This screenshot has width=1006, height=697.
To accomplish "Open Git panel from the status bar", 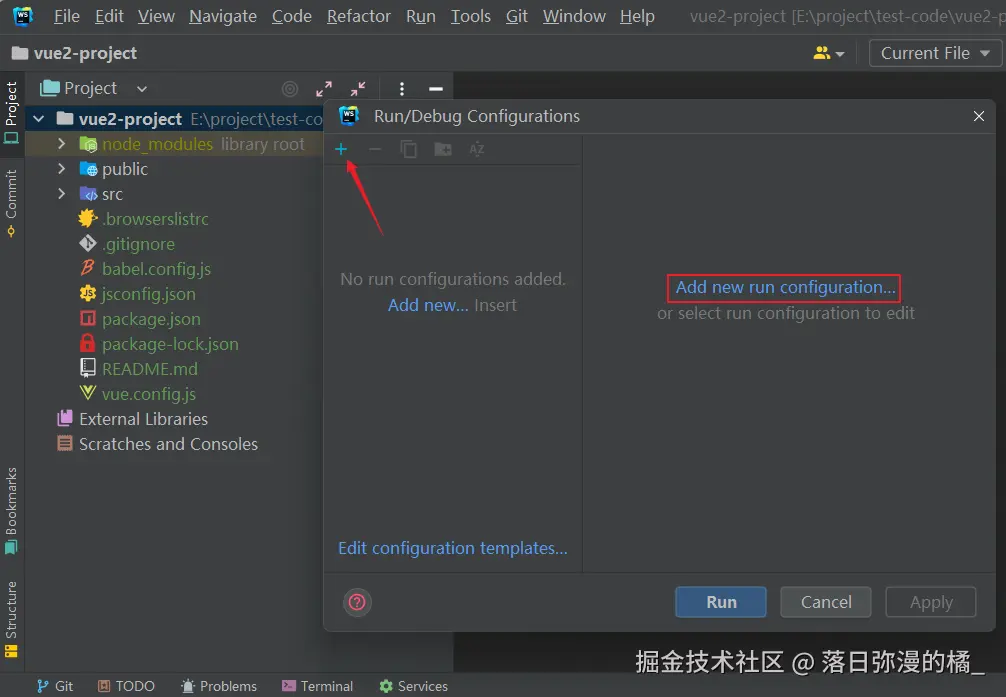I will 55,686.
